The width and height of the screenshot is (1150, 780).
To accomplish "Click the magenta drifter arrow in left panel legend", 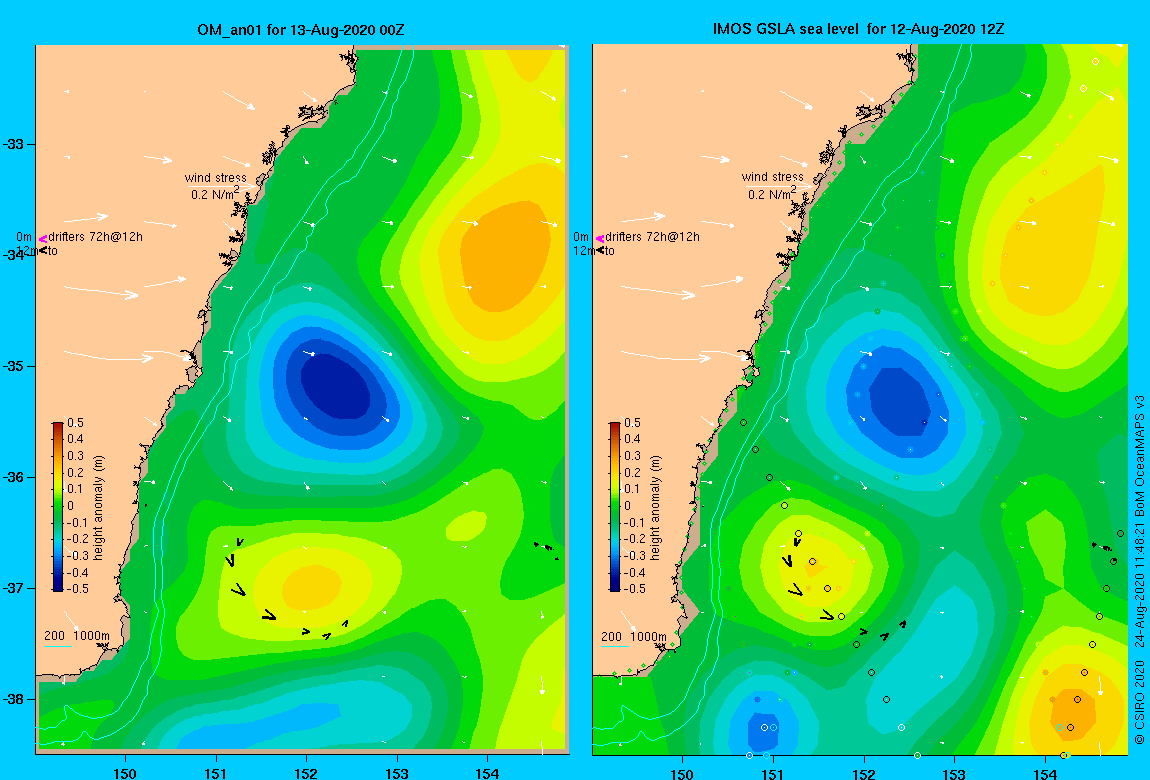I will pyautogui.click(x=43, y=238).
